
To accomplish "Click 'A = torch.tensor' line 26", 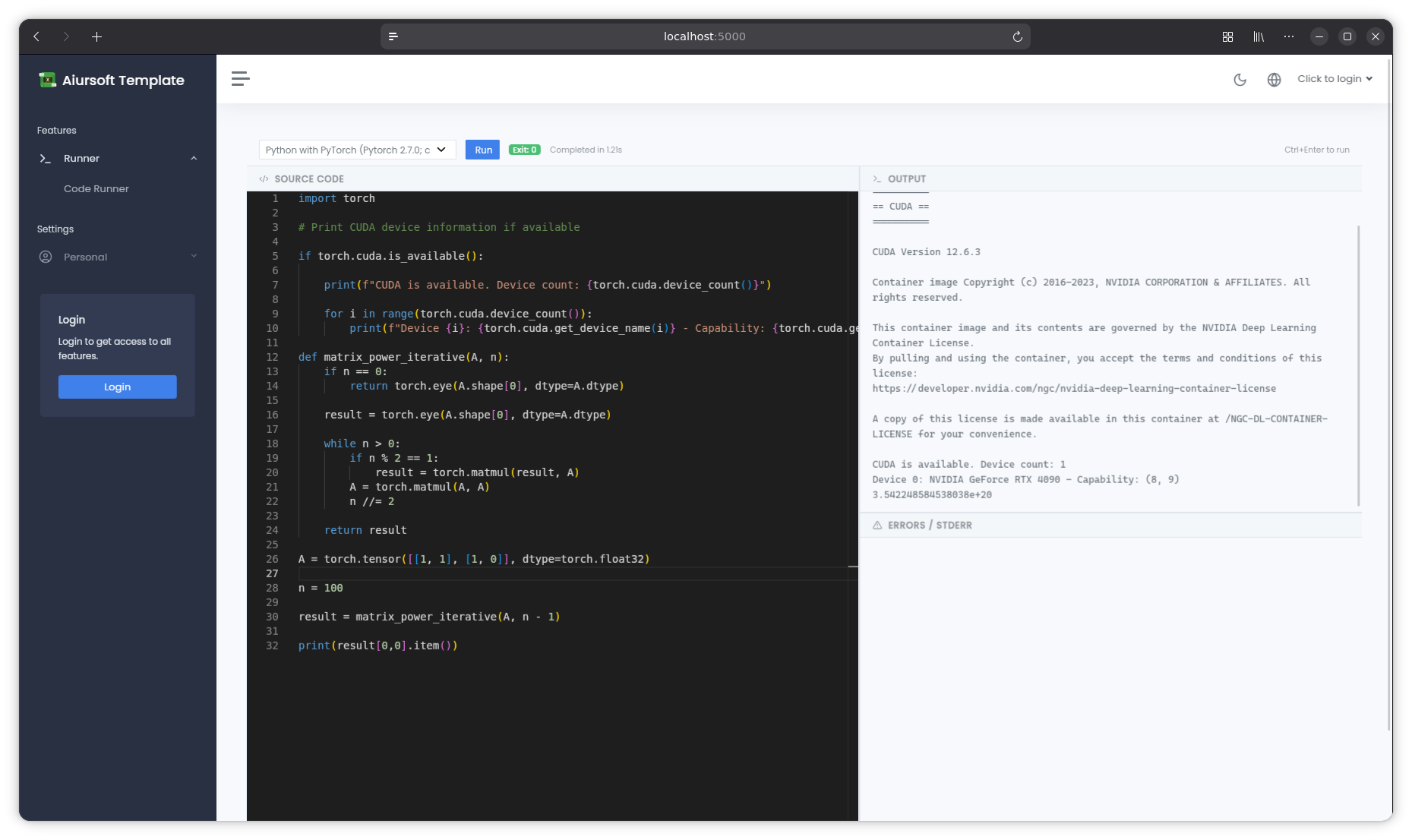I will pos(474,559).
